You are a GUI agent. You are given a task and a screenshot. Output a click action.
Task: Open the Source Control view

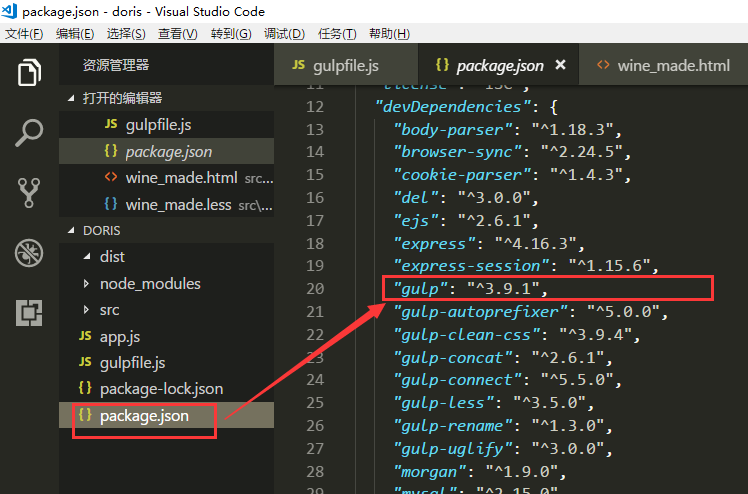click(x=29, y=193)
